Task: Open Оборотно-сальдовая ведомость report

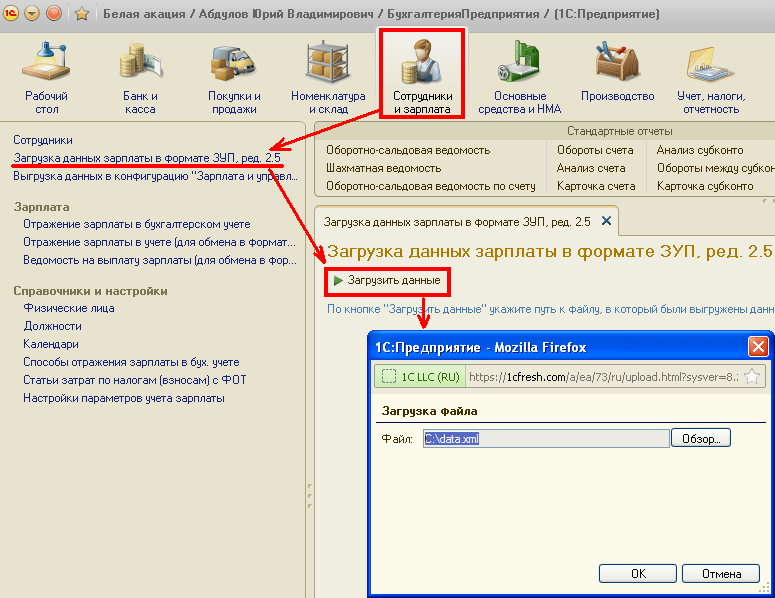Action: (408, 150)
